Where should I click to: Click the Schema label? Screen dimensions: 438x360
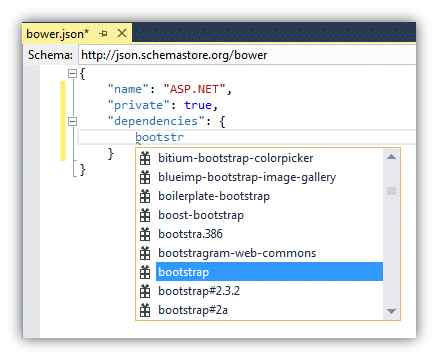(x=50, y=55)
